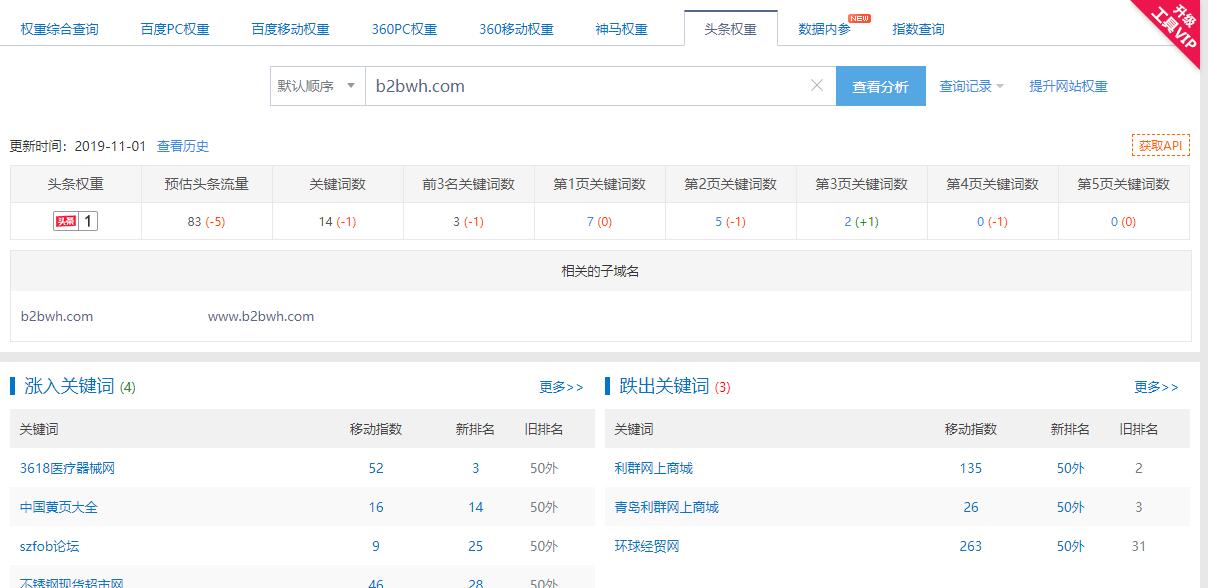Clear the domain search field with X
1208x588 pixels.
coord(816,86)
